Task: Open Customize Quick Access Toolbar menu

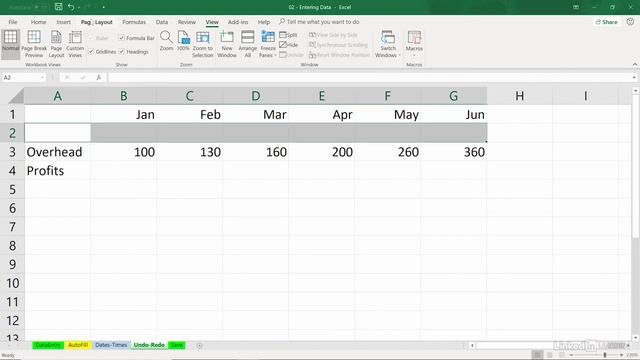Action: coord(104,7)
